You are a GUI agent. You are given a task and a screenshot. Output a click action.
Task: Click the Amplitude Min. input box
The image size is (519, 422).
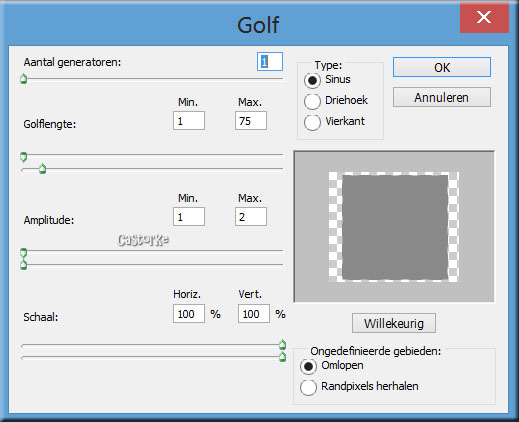pyautogui.click(x=189, y=217)
